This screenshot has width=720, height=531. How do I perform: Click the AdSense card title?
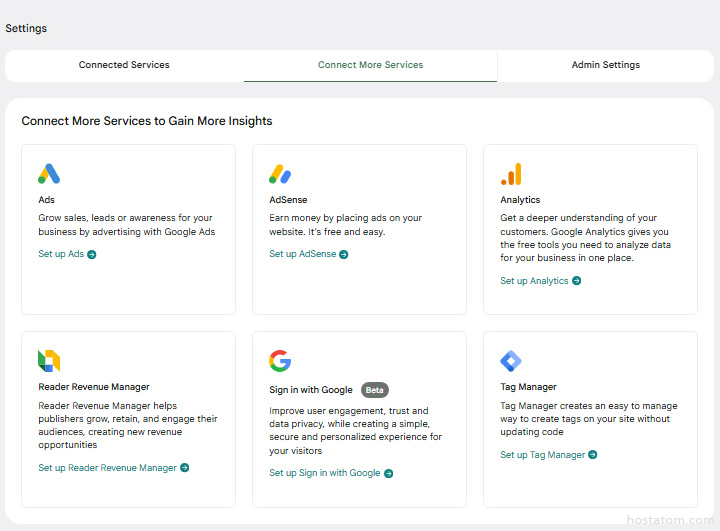click(x=288, y=200)
